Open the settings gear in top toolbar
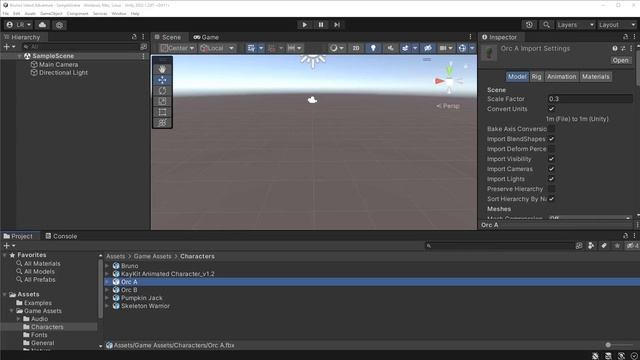The height and width of the screenshot is (360, 640). point(60,25)
